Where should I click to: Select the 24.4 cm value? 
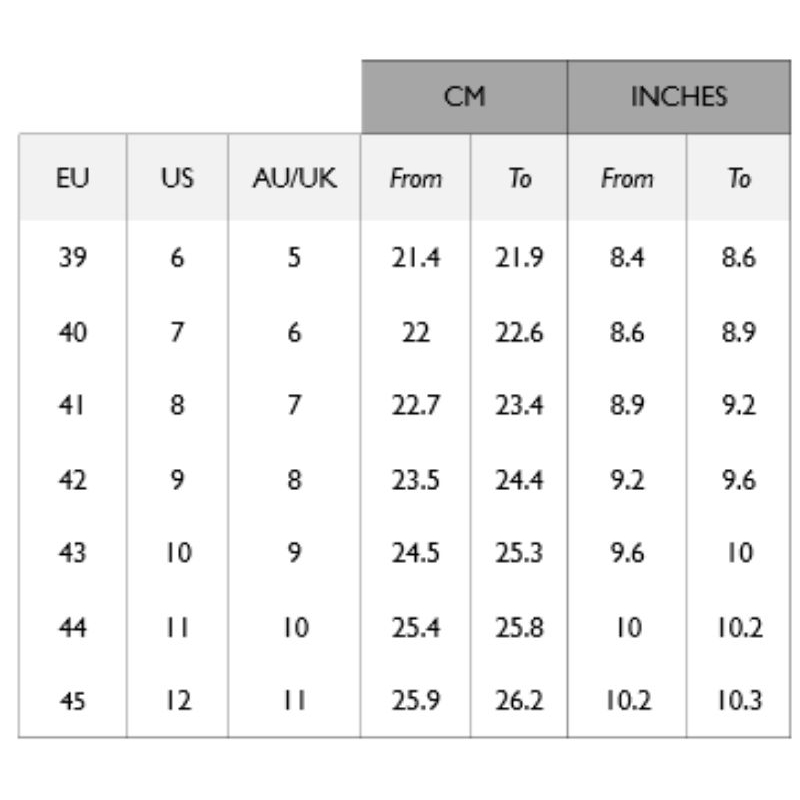[x=519, y=480]
